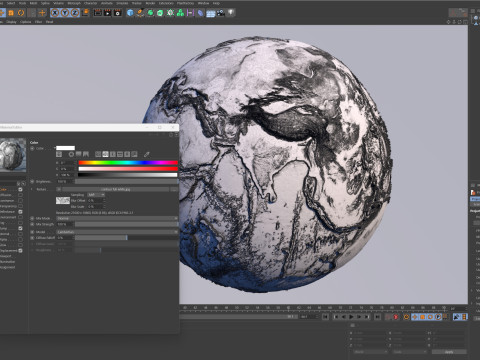Go to start of animation
Screen dimensions: 480x360
point(326,317)
